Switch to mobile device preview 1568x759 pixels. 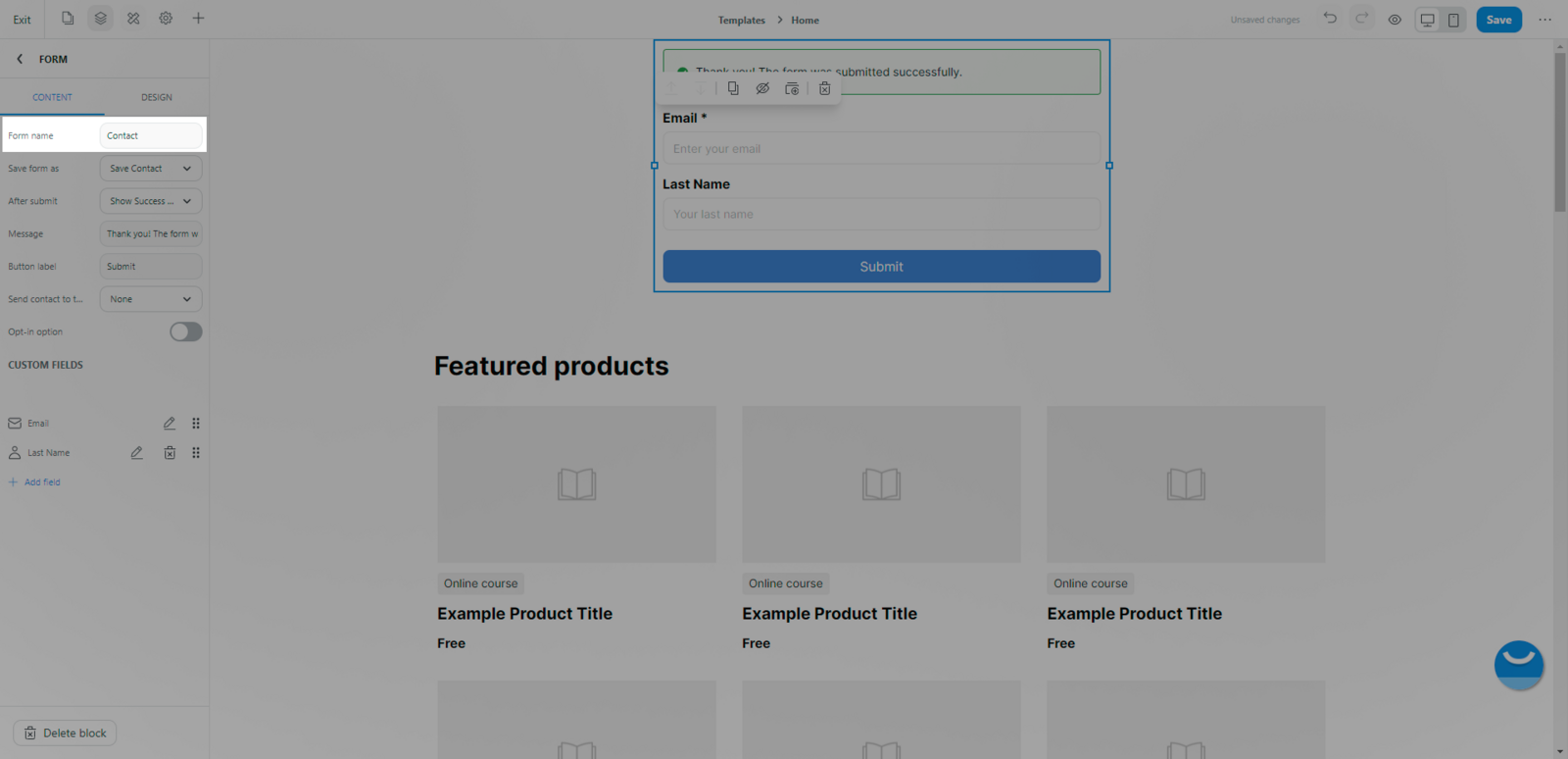point(1453,20)
